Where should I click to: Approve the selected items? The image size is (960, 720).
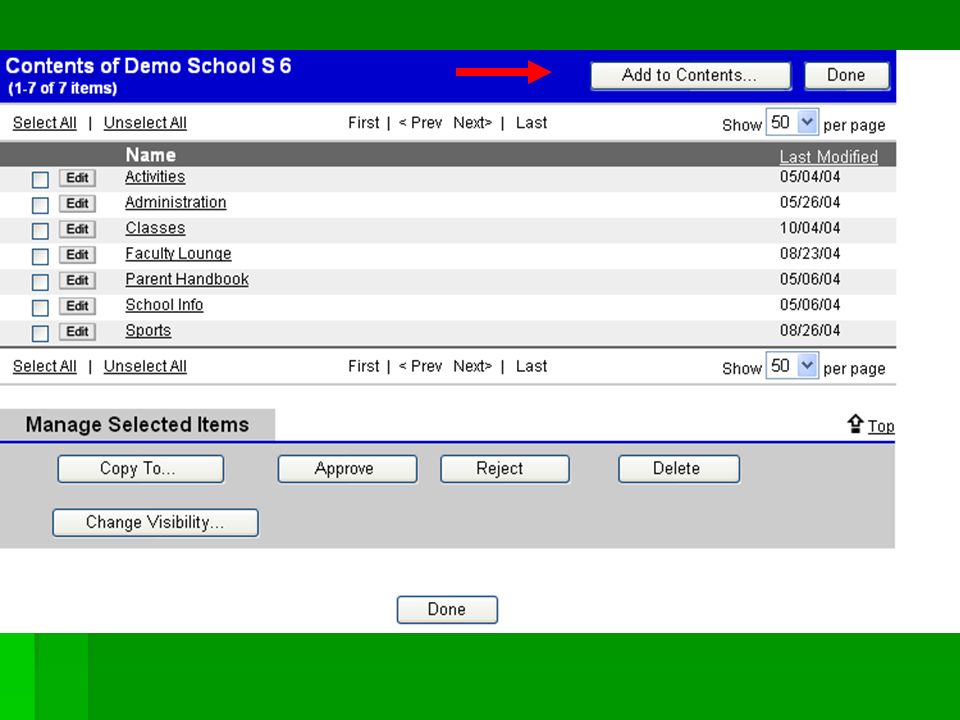(348, 469)
